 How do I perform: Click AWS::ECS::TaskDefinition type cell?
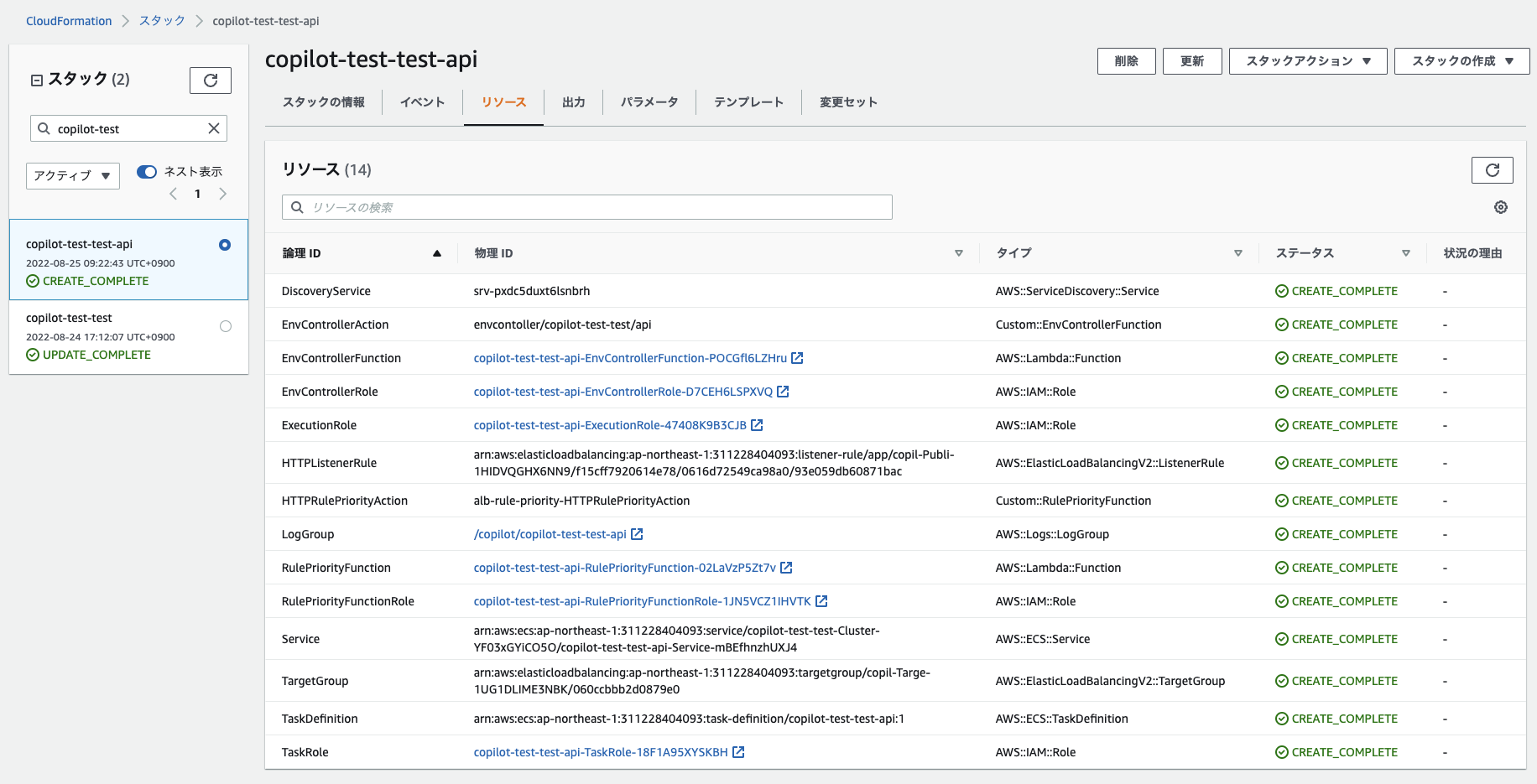(x=1062, y=719)
